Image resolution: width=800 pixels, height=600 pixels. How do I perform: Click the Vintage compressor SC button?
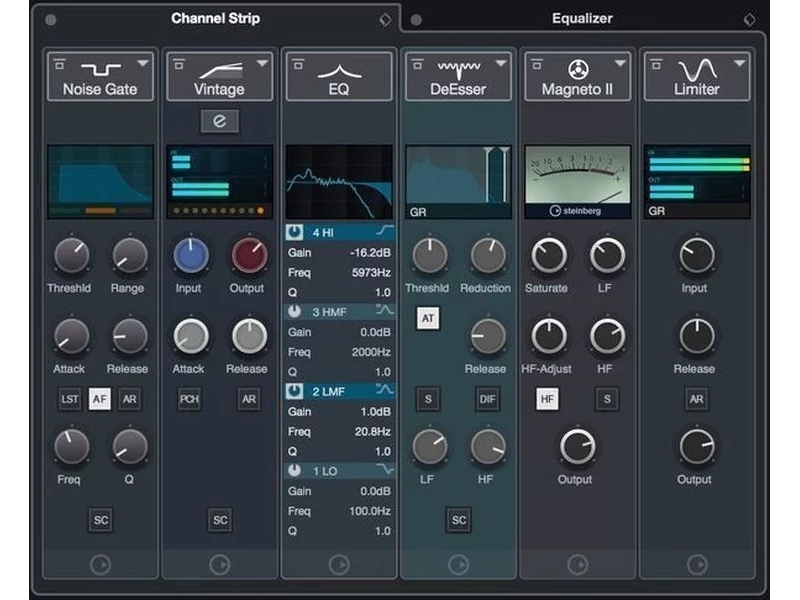pos(220,520)
